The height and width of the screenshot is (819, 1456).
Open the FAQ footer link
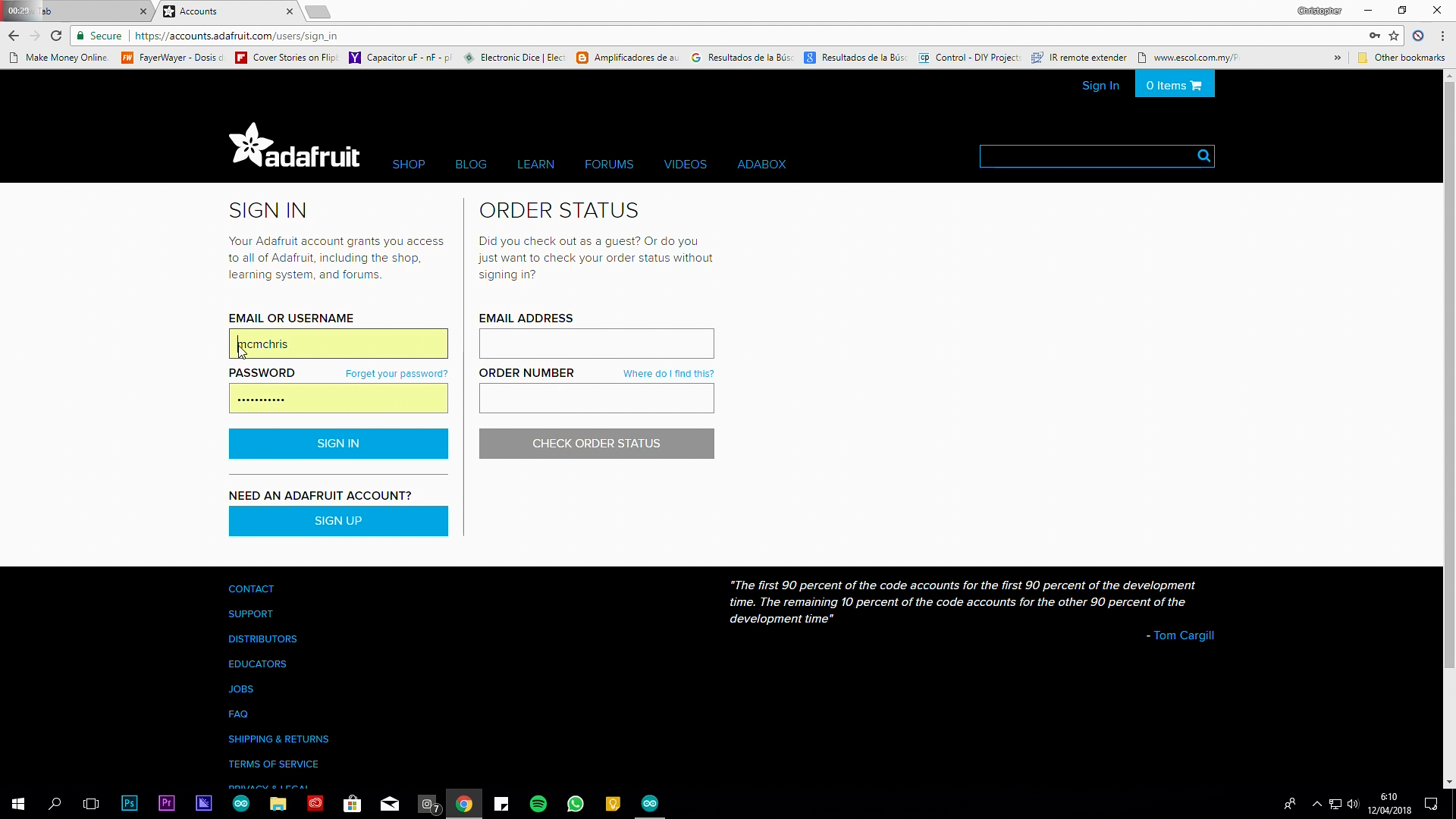pyautogui.click(x=238, y=714)
